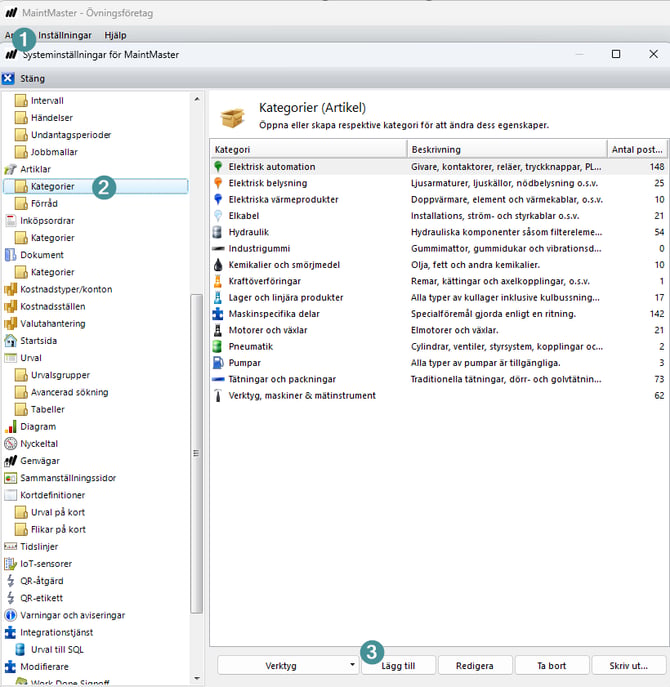
Task: Open Valutahantering in the tree
Action: tap(53, 323)
